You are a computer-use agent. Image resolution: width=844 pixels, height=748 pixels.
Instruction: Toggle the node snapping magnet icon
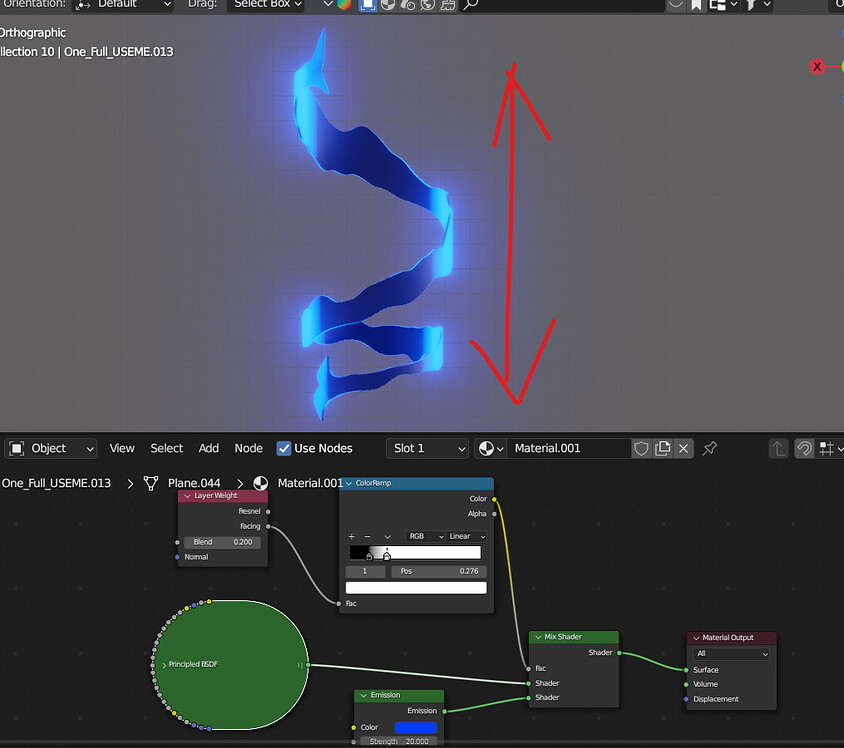tap(804, 448)
